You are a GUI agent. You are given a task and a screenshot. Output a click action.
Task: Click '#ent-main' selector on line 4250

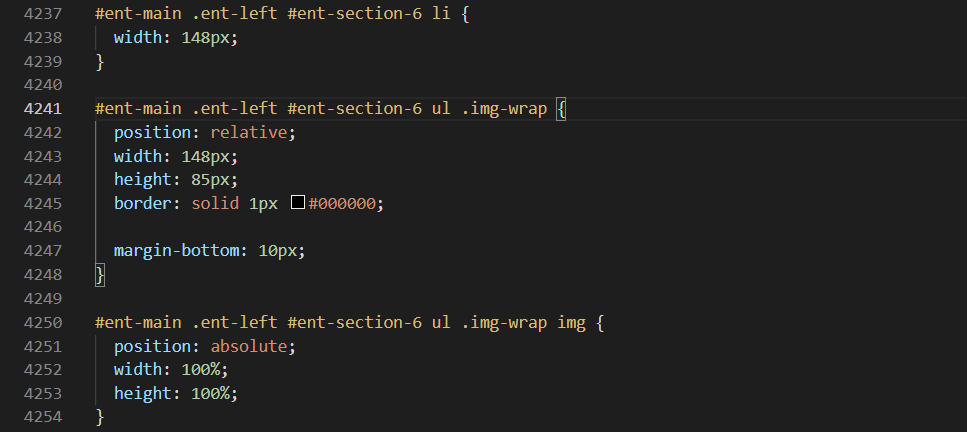coord(138,322)
